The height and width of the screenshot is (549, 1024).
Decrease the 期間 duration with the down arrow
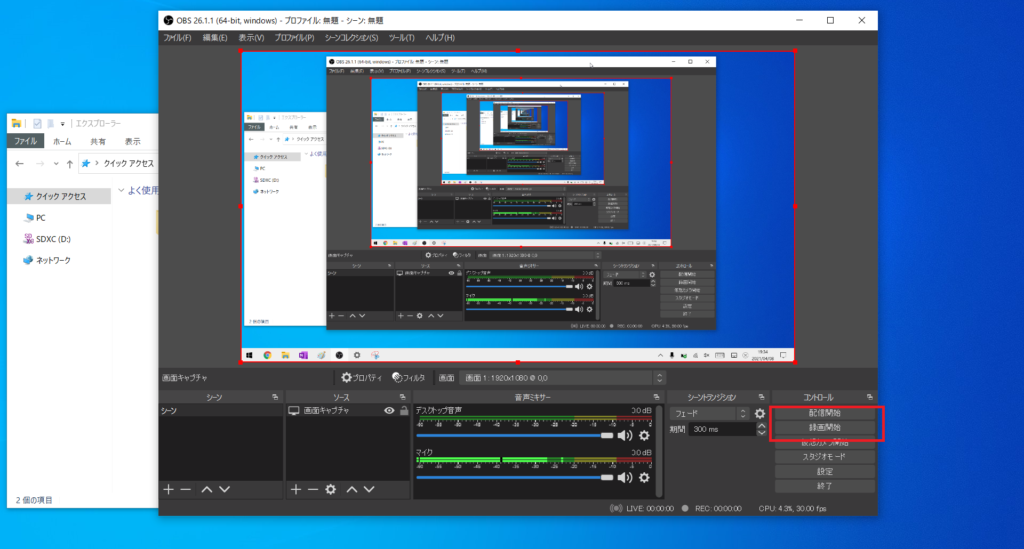pos(761,432)
